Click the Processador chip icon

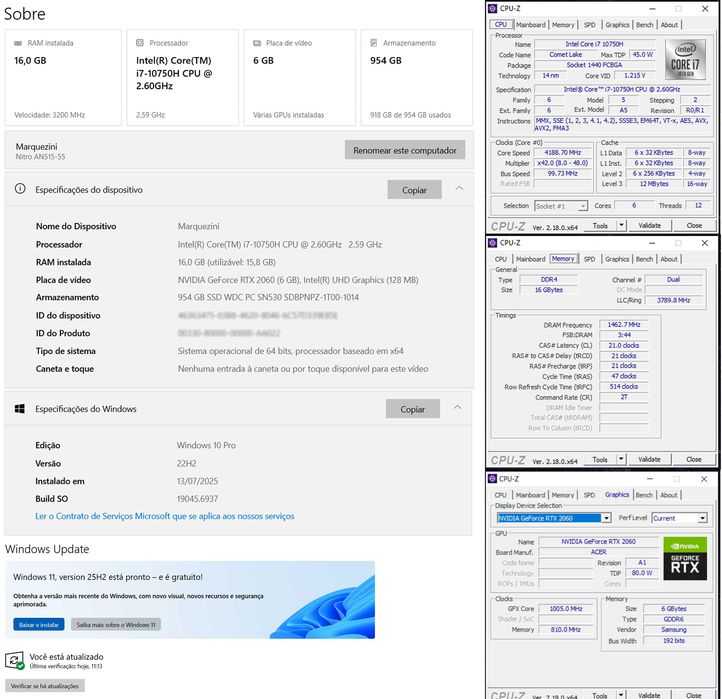pos(140,43)
